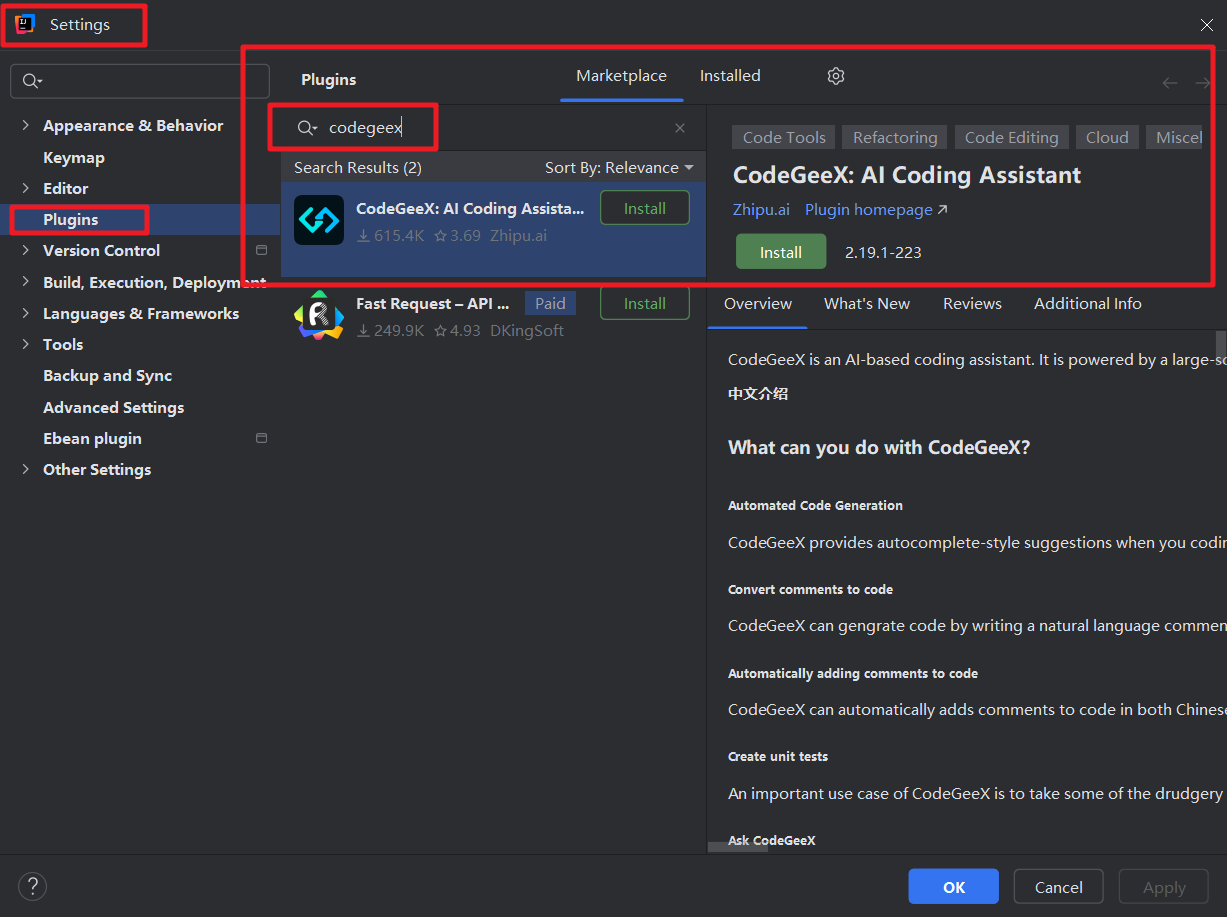Click the settings search magnifier icon
Viewport: 1227px width, 917px height.
pos(32,81)
